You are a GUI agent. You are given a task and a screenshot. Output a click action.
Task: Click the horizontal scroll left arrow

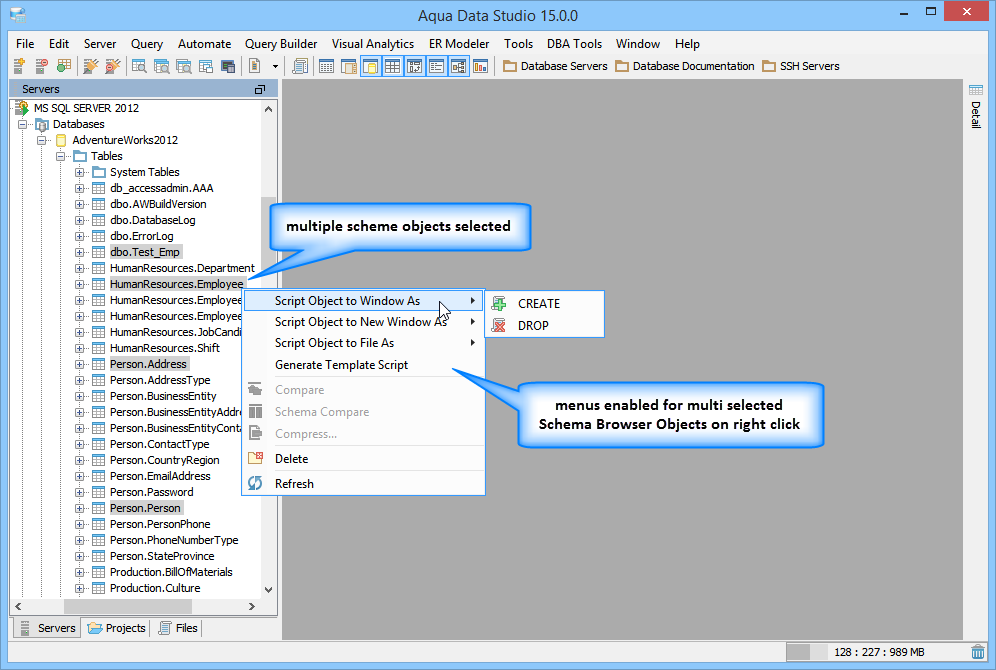tap(18, 606)
